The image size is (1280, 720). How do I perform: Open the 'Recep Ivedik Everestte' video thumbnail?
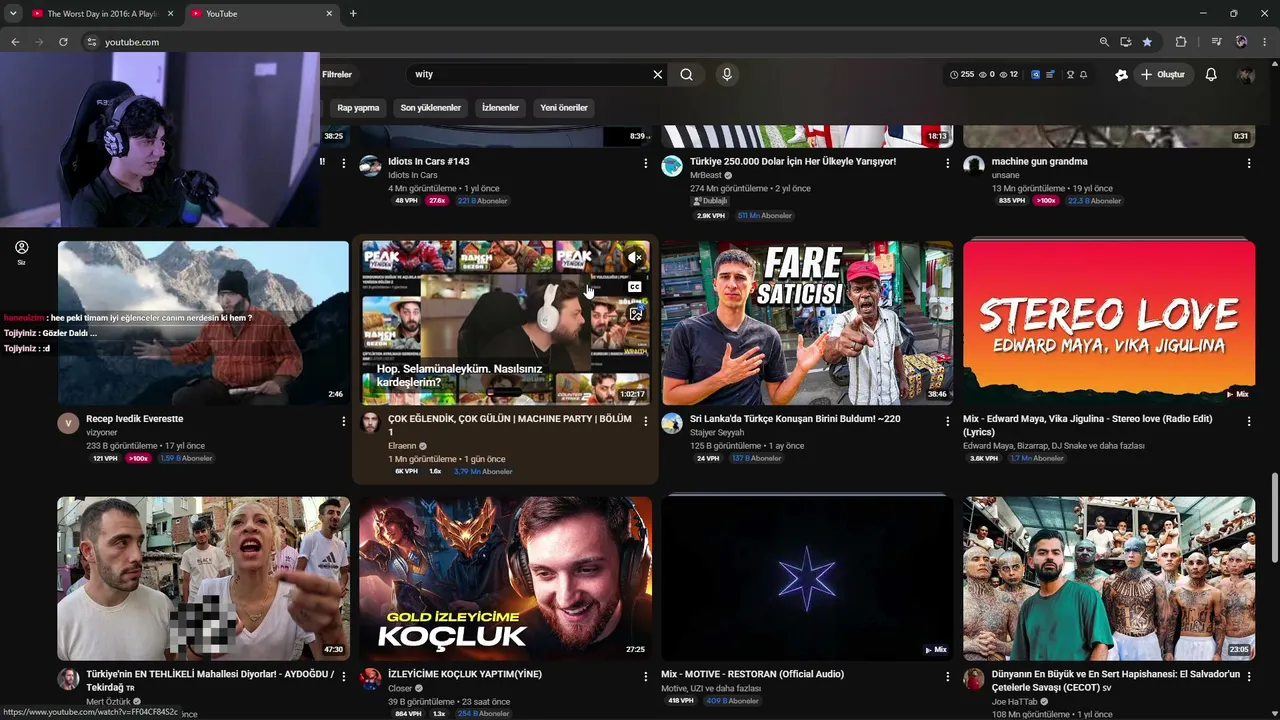point(204,323)
